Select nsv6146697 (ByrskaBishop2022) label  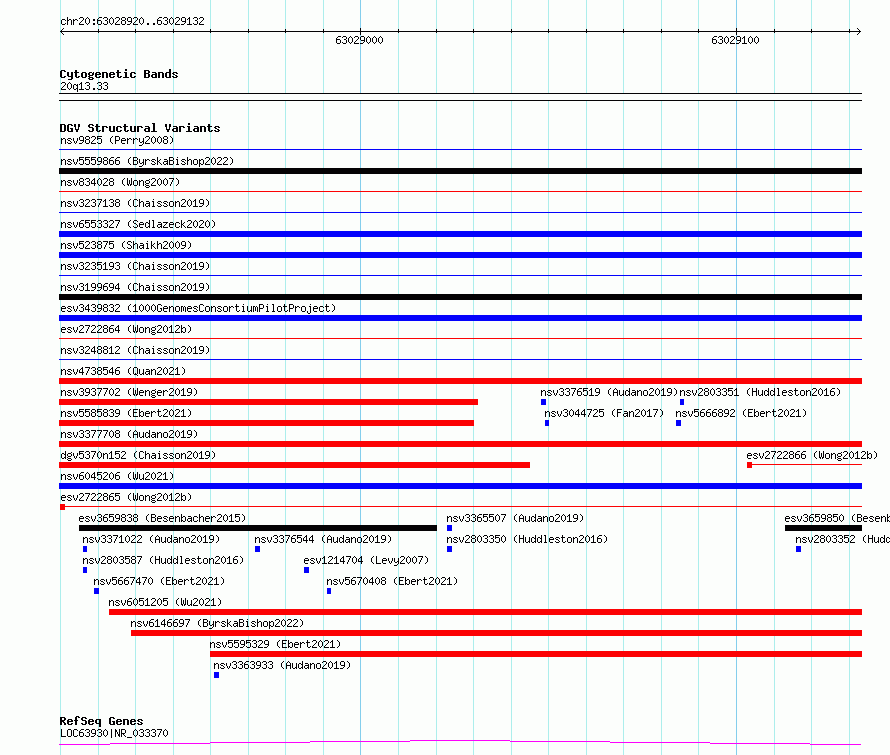pos(217,623)
